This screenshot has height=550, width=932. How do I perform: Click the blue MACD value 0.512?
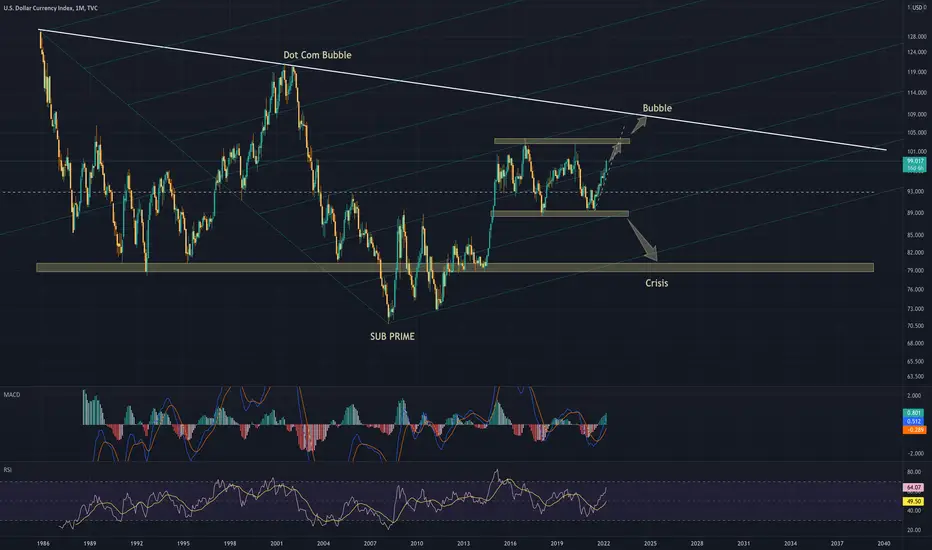(914, 421)
